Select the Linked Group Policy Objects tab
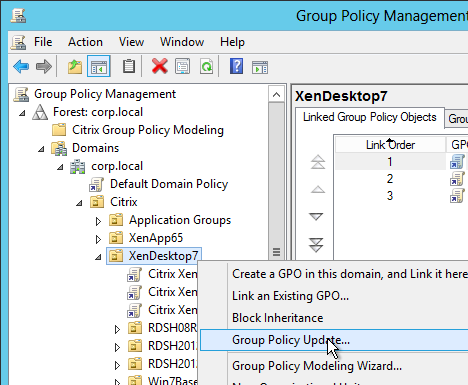 tap(370, 117)
